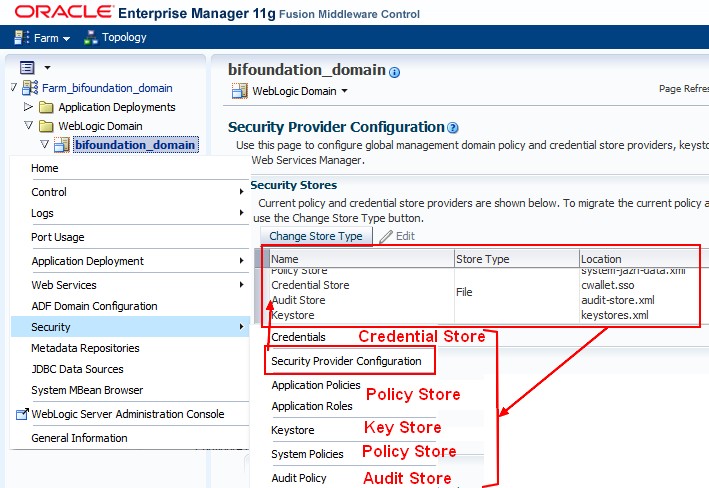Select bifoundation_domain in the navigation tree

pyautogui.click(x=135, y=145)
